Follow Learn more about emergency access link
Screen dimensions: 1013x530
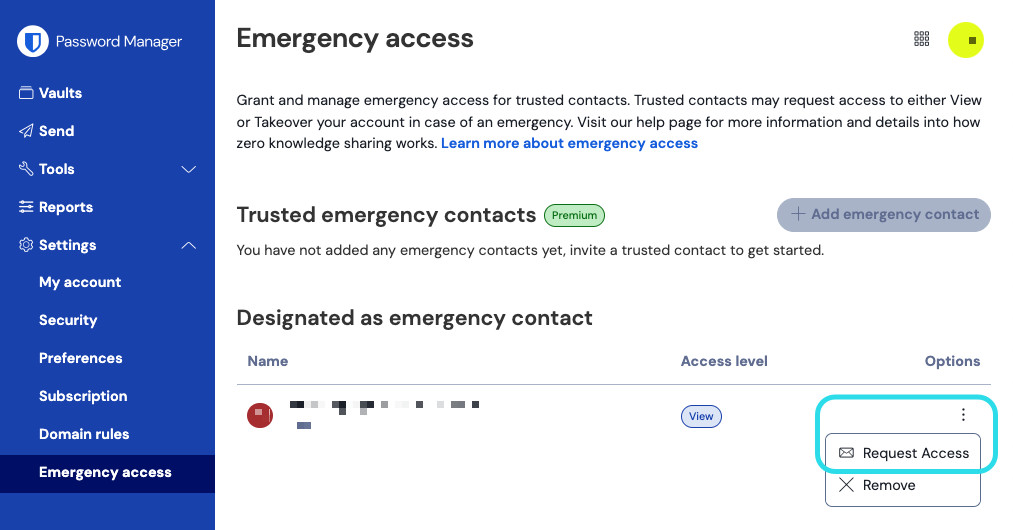[x=569, y=143]
